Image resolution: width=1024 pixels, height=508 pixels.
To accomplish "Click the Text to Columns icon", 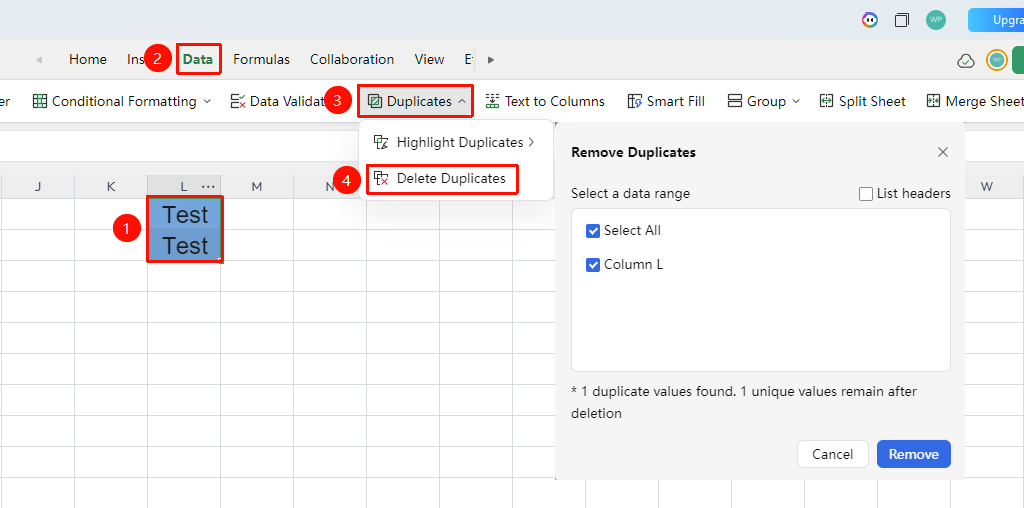I will click(x=492, y=101).
